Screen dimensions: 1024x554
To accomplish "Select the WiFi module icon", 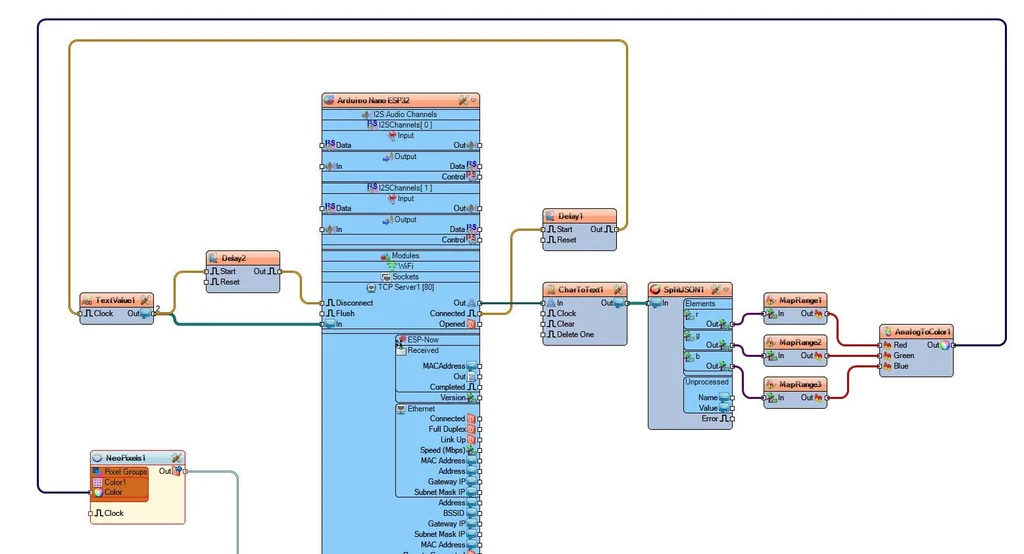I will coord(393,266).
